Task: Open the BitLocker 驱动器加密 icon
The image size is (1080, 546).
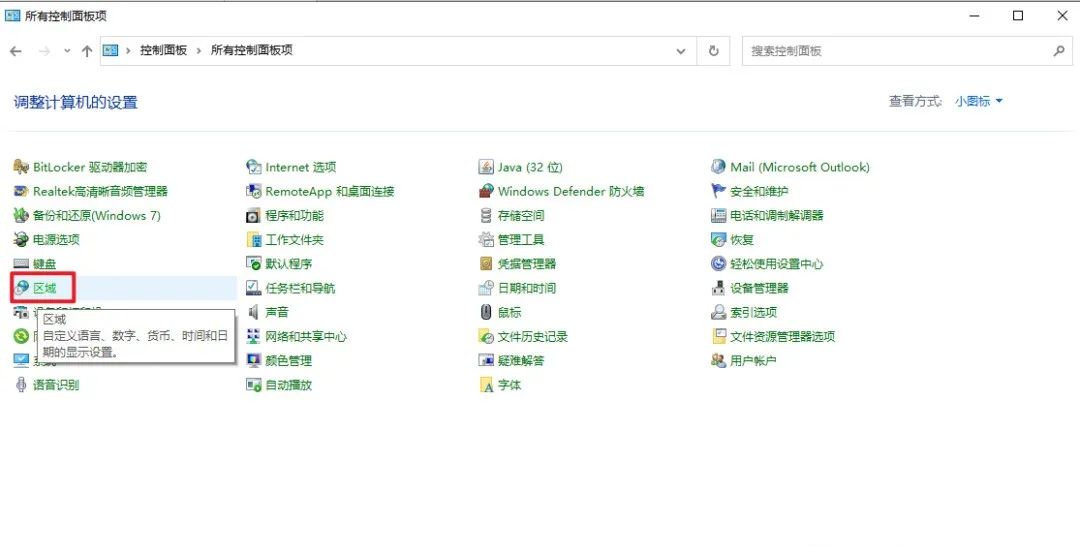Action: coord(21,167)
